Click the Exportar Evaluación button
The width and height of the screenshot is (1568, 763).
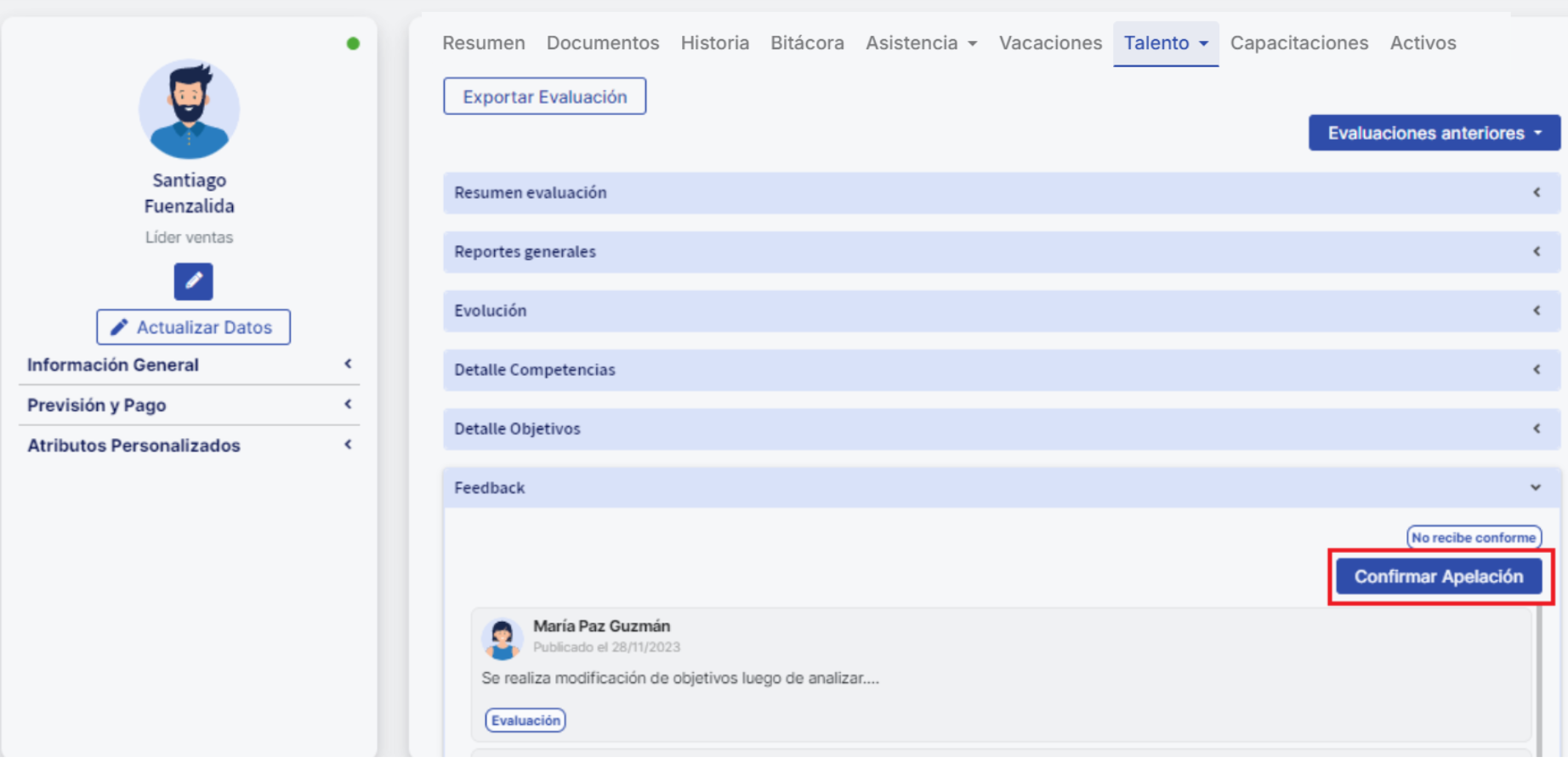[x=544, y=97]
